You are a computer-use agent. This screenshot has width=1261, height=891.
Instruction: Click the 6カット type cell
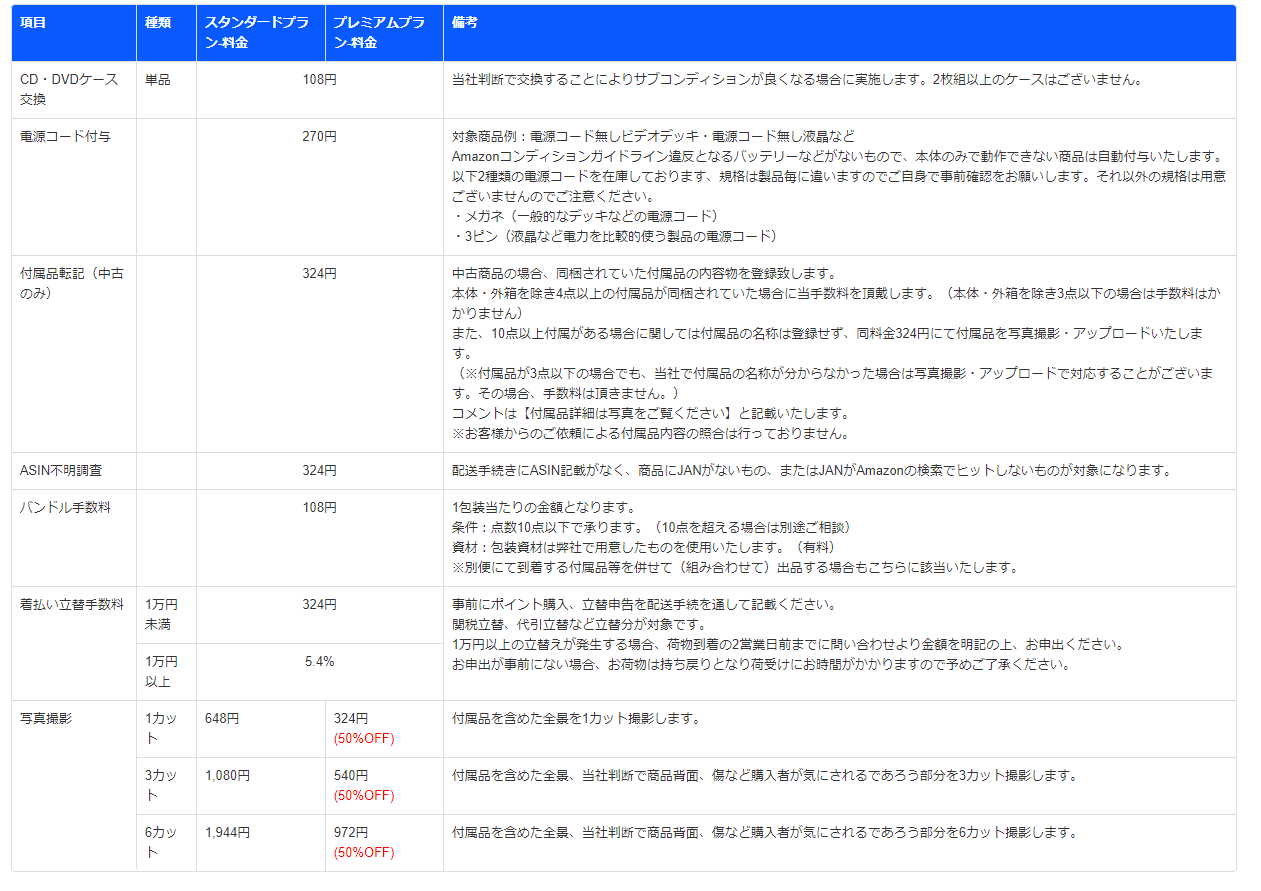click(x=162, y=842)
